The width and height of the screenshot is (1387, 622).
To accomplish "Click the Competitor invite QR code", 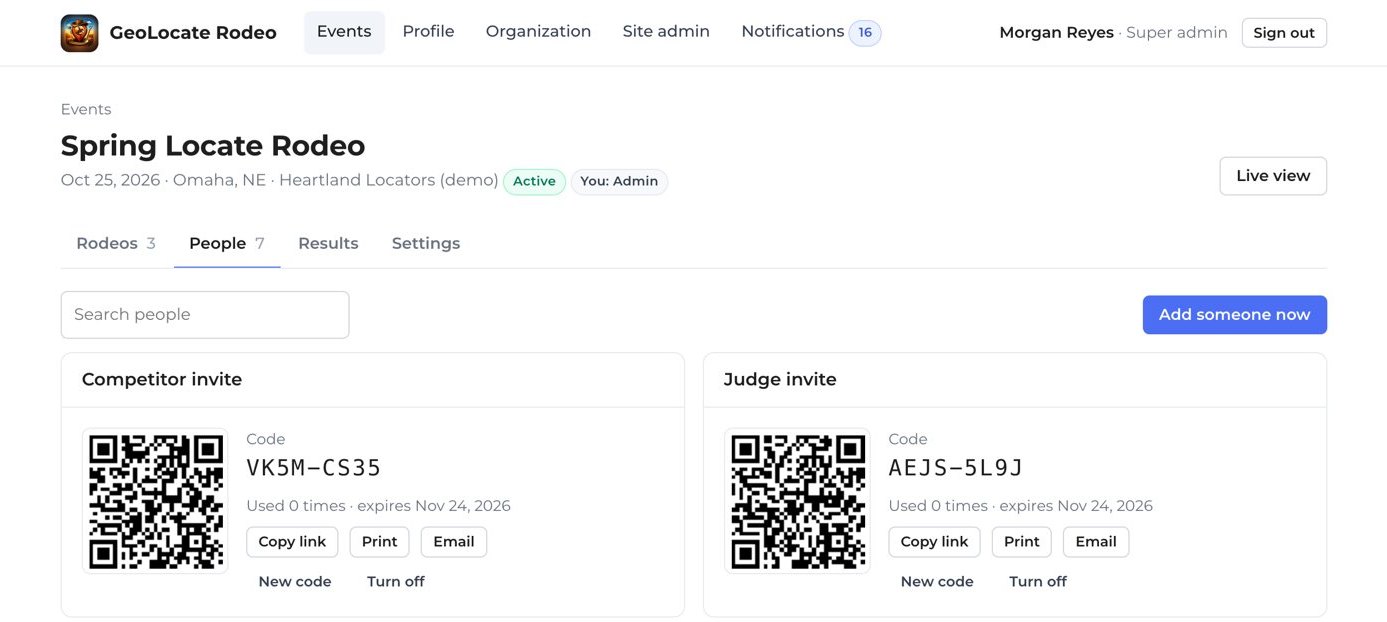I will click(x=155, y=501).
